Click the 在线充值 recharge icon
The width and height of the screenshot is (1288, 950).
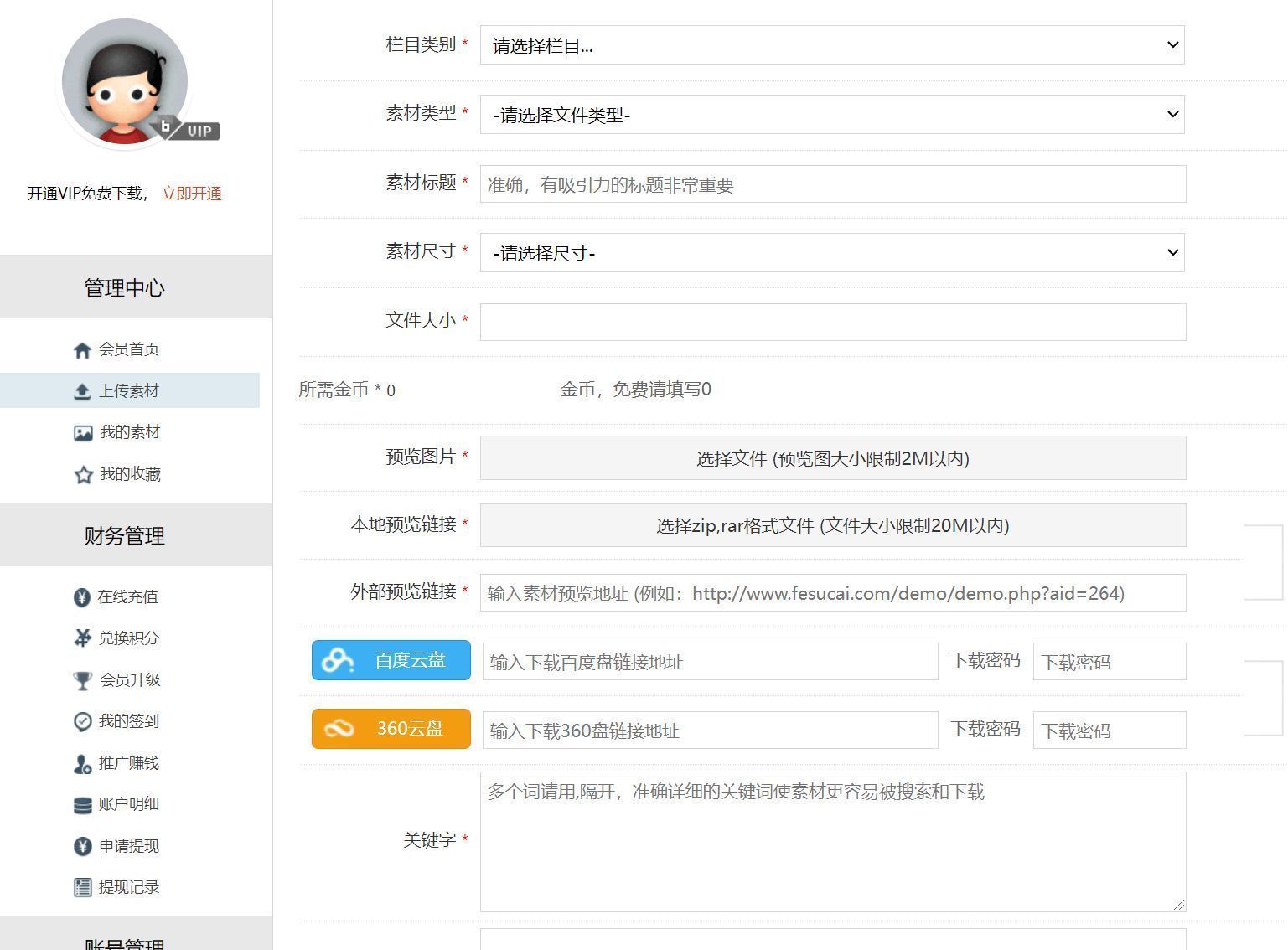click(80, 596)
